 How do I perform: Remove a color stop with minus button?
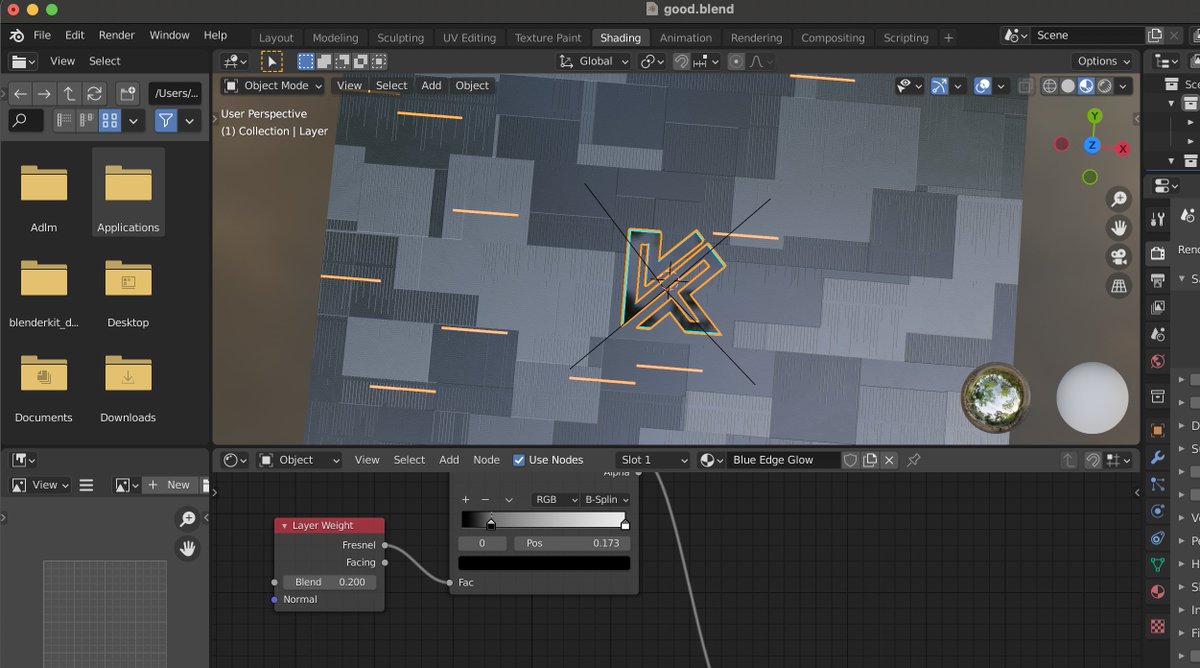tap(486, 499)
